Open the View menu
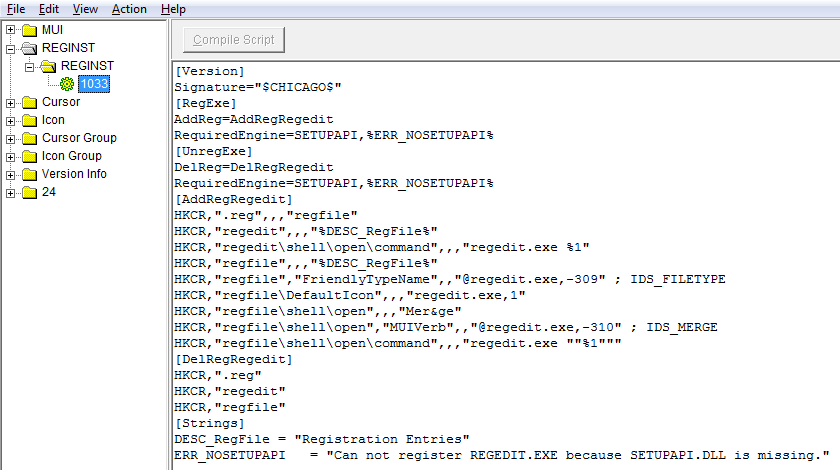 click(85, 9)
